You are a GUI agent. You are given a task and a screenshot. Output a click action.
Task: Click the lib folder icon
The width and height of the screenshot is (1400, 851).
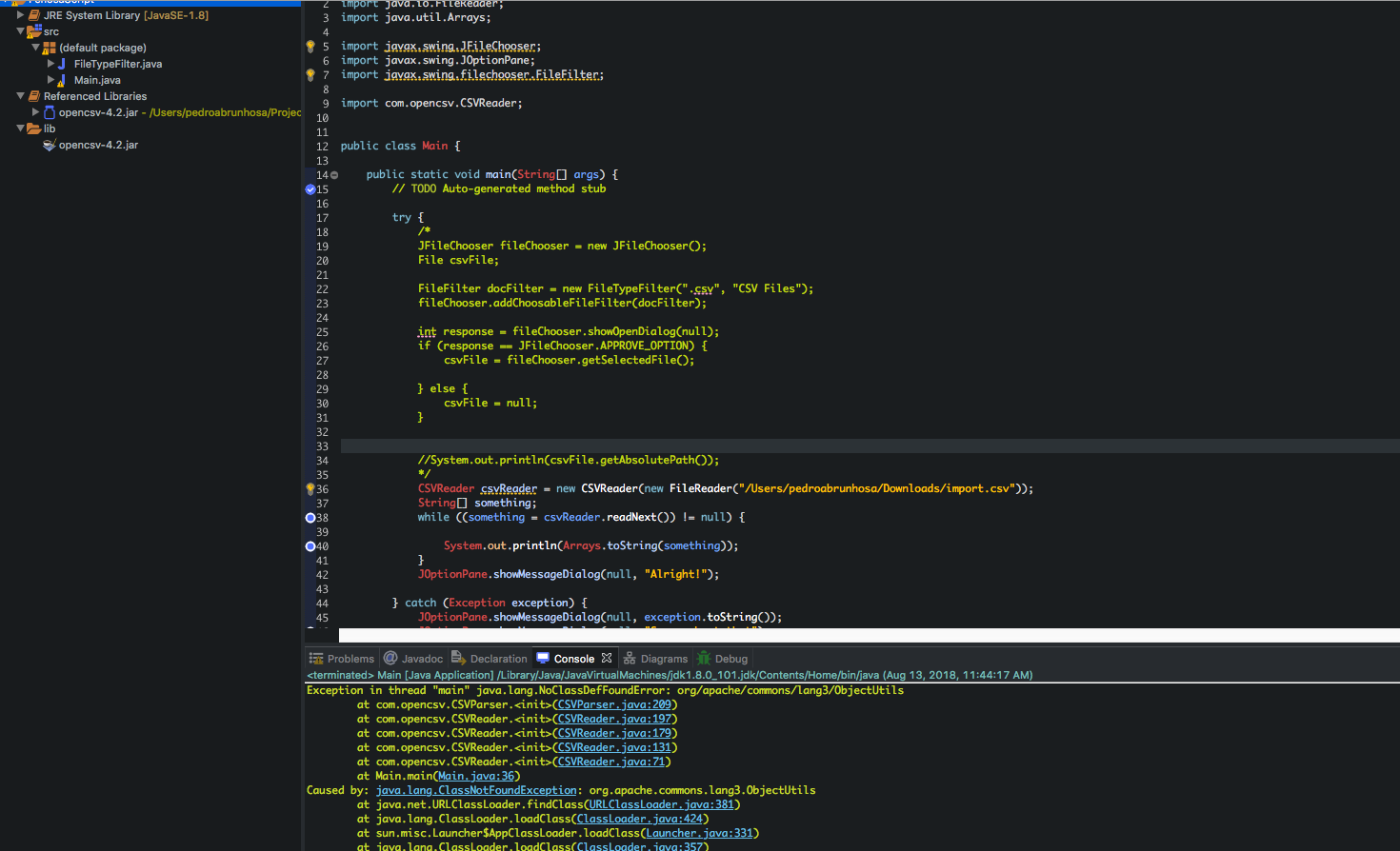(34, 129)
